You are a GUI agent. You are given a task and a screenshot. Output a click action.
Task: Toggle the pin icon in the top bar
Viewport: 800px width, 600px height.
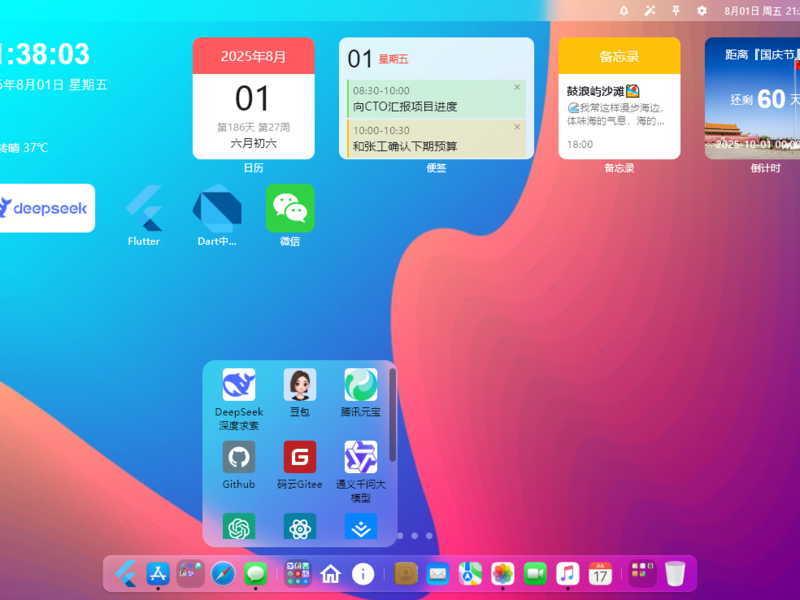[x=676, y=11]
